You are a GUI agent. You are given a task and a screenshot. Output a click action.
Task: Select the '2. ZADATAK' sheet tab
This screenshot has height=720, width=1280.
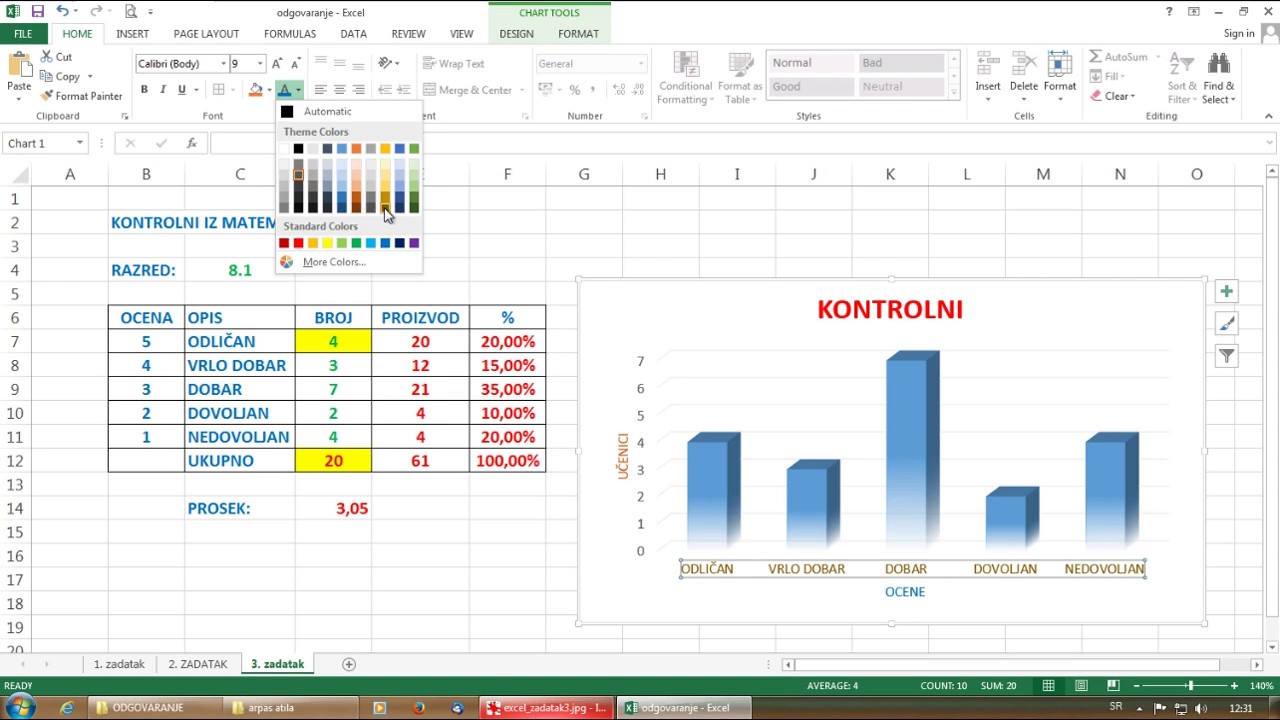coord(198,664)
